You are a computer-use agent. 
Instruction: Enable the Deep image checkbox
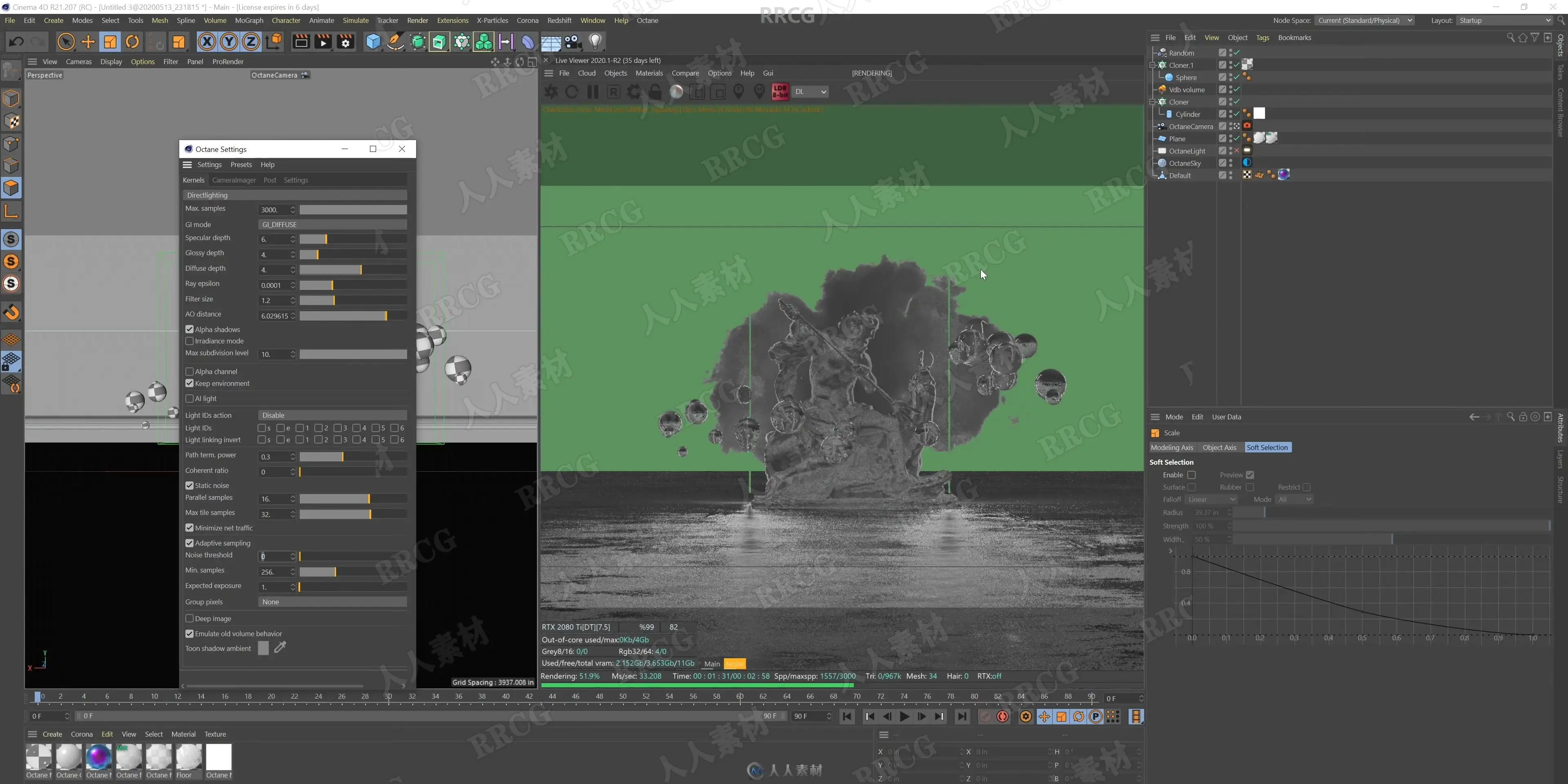point(189,619)
